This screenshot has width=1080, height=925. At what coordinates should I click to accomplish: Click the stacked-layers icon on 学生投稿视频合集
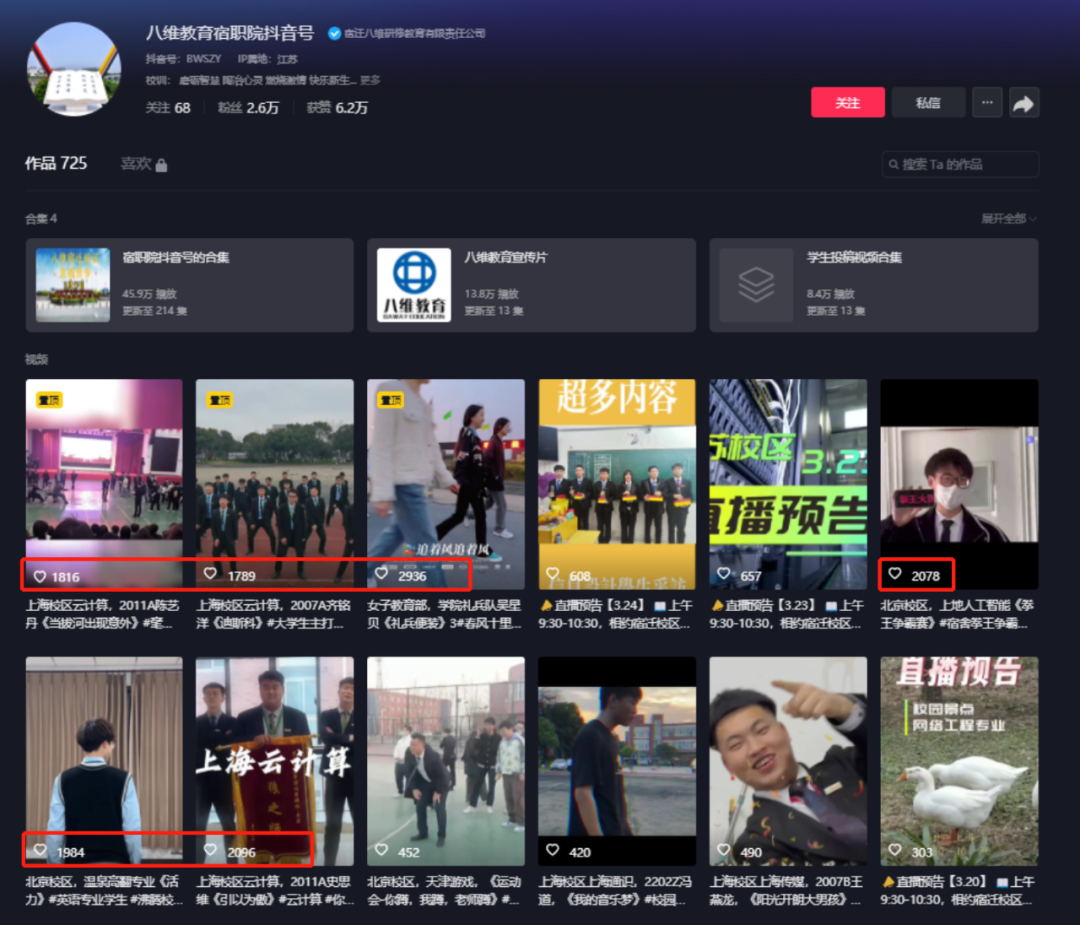tap(755, 284)
